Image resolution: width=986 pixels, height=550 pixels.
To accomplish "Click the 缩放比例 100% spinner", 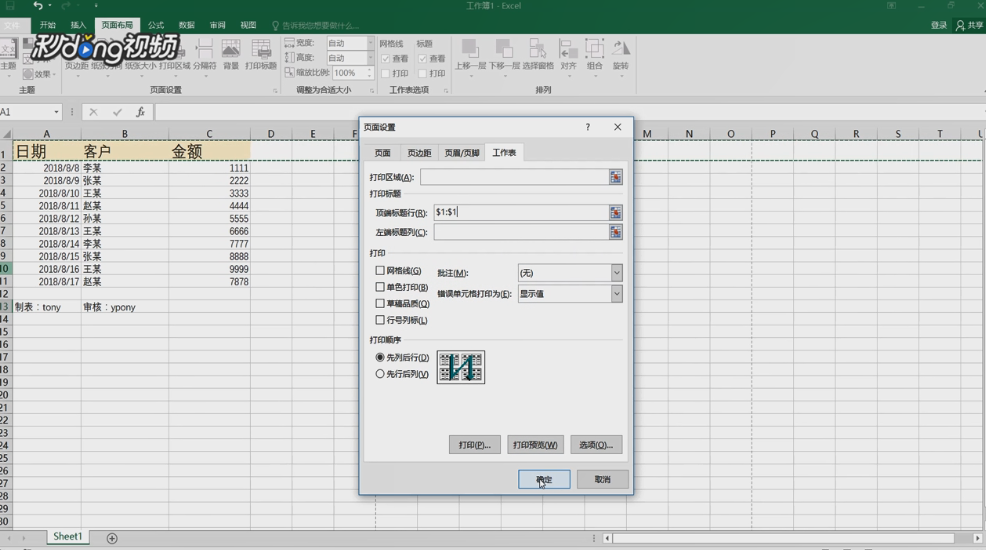I will coord(369,73).
